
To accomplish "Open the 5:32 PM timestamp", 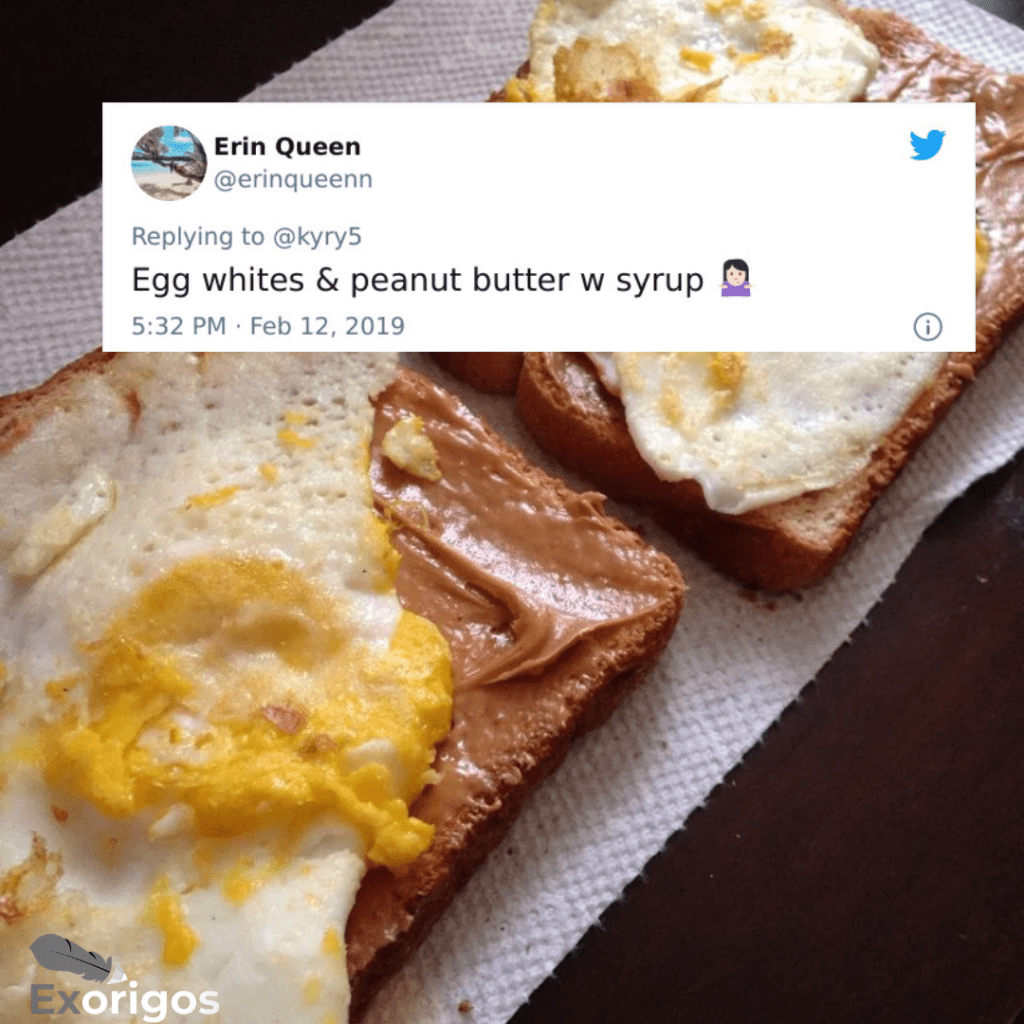I will pos(179,326).
